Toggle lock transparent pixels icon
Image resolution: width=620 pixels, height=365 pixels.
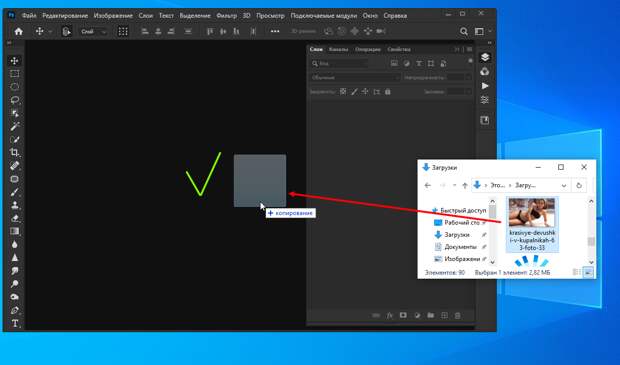click(x=343, y=92)
